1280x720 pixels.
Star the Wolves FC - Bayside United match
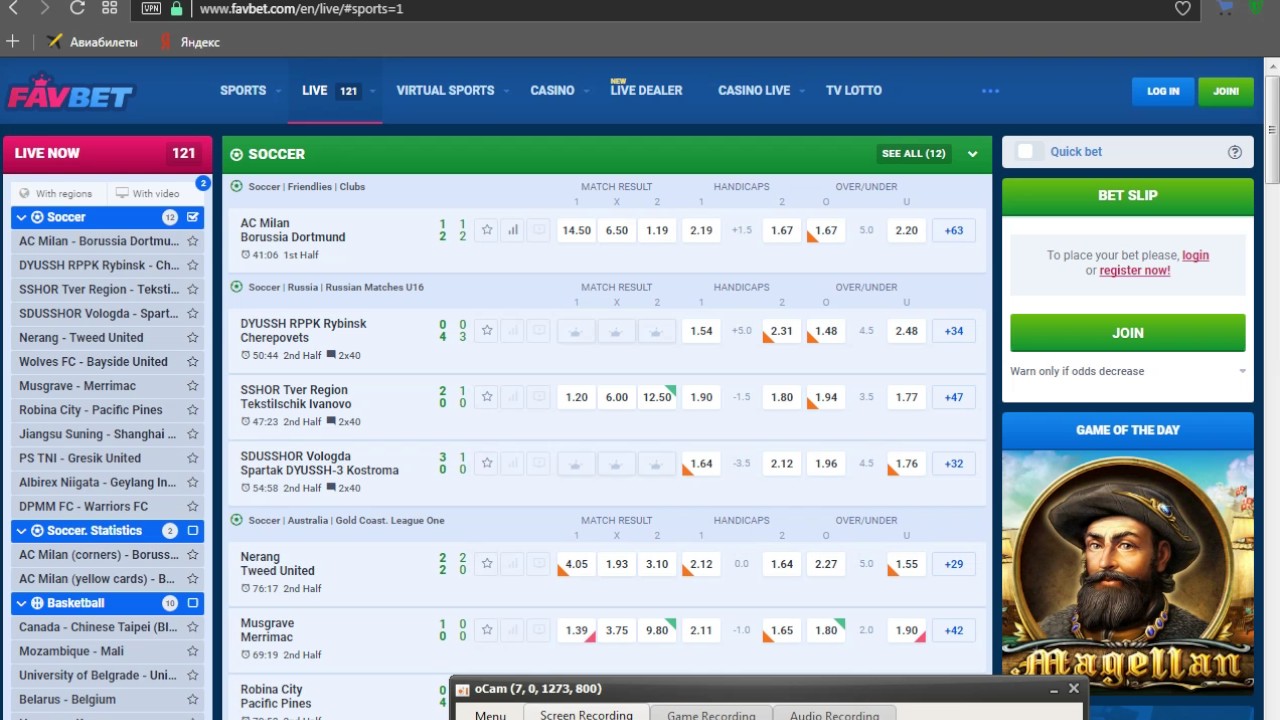coord(193,362)
